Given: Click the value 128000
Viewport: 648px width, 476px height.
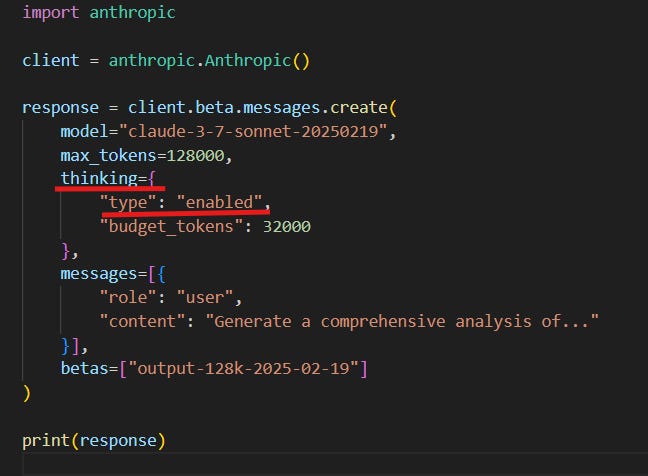Looking at the screenshot, I should (195, 156).
